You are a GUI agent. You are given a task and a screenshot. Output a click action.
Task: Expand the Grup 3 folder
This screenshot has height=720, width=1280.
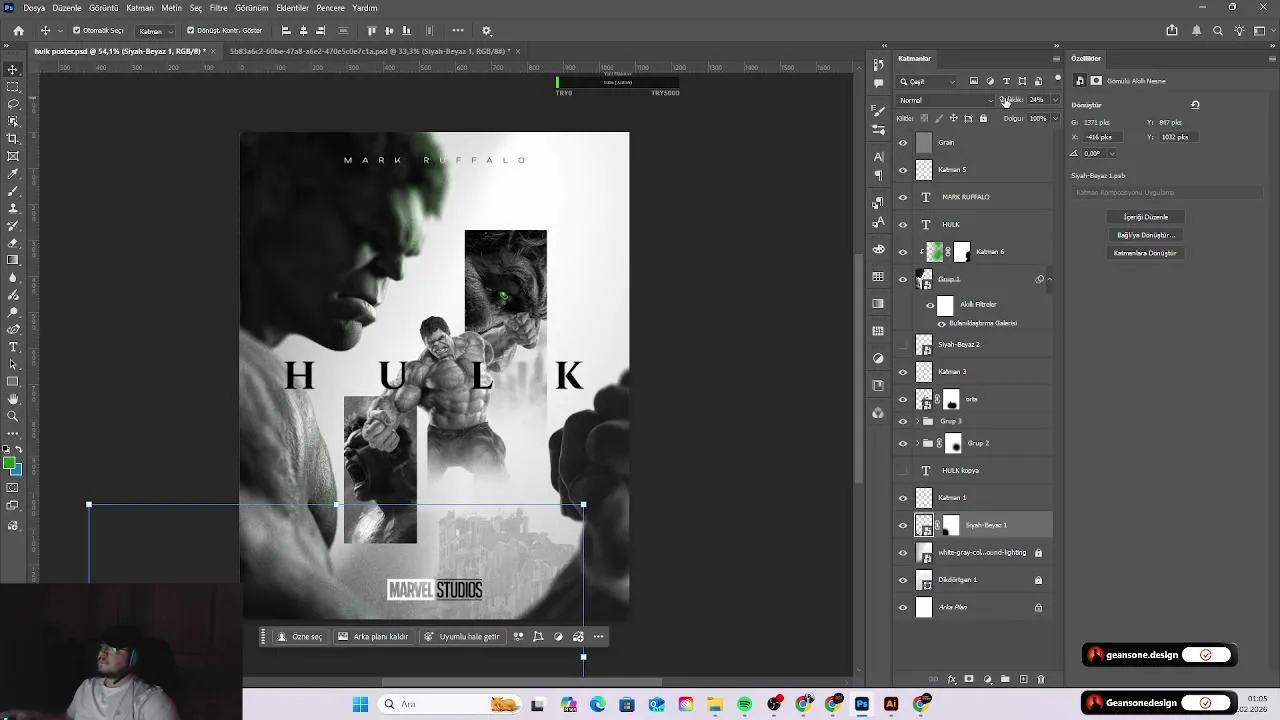(x=918, y=422)
